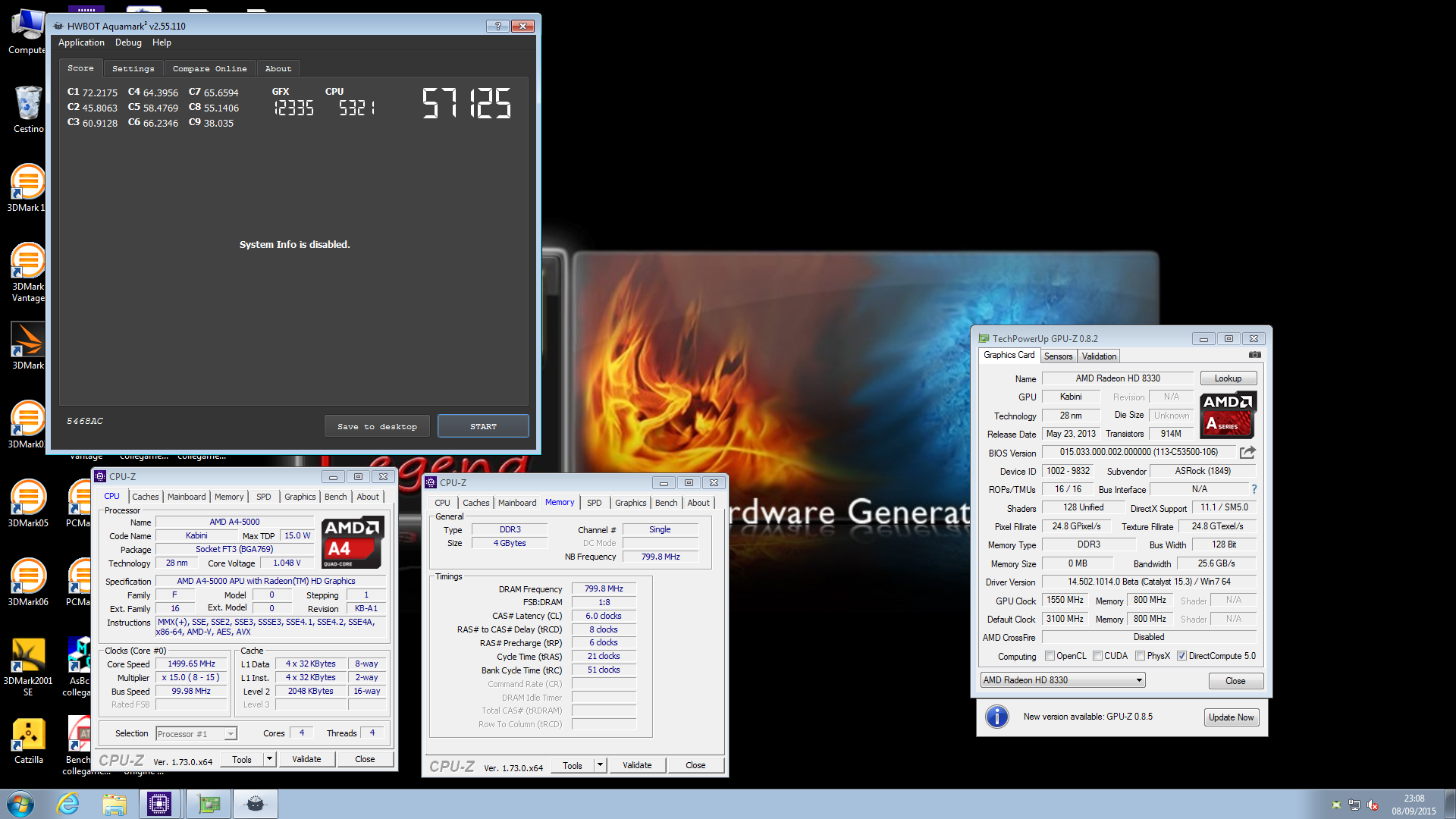The image size is (1456, 819).
Task: Open the 3DMark06 desktop shortcut
Action: coord(28,583)
